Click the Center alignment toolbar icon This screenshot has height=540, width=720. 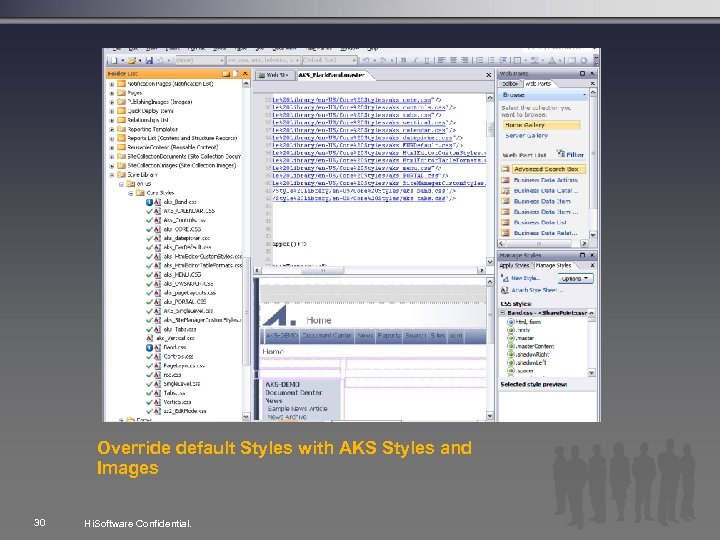click(453, 60)
